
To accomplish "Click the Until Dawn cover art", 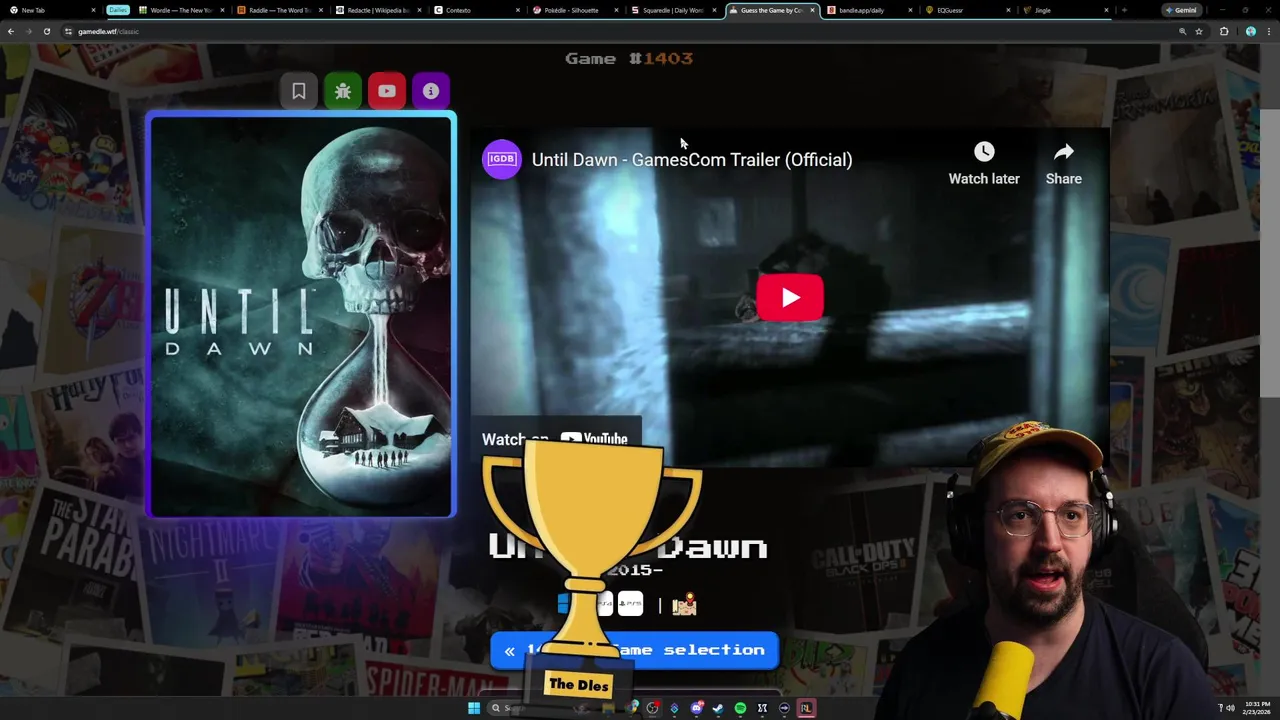I will (301, 316).
